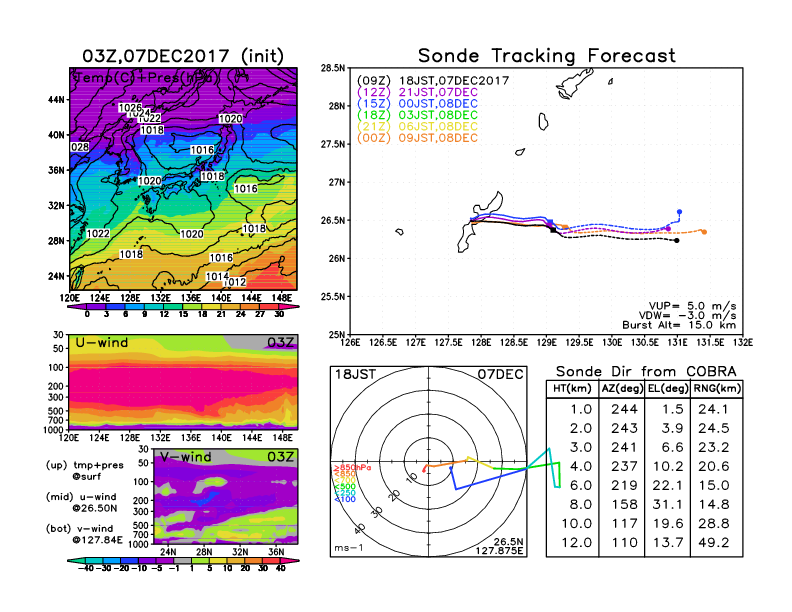
Task: Open the U-wind cross-section plot
Action: pyautogui.click(x=183, y=382)
